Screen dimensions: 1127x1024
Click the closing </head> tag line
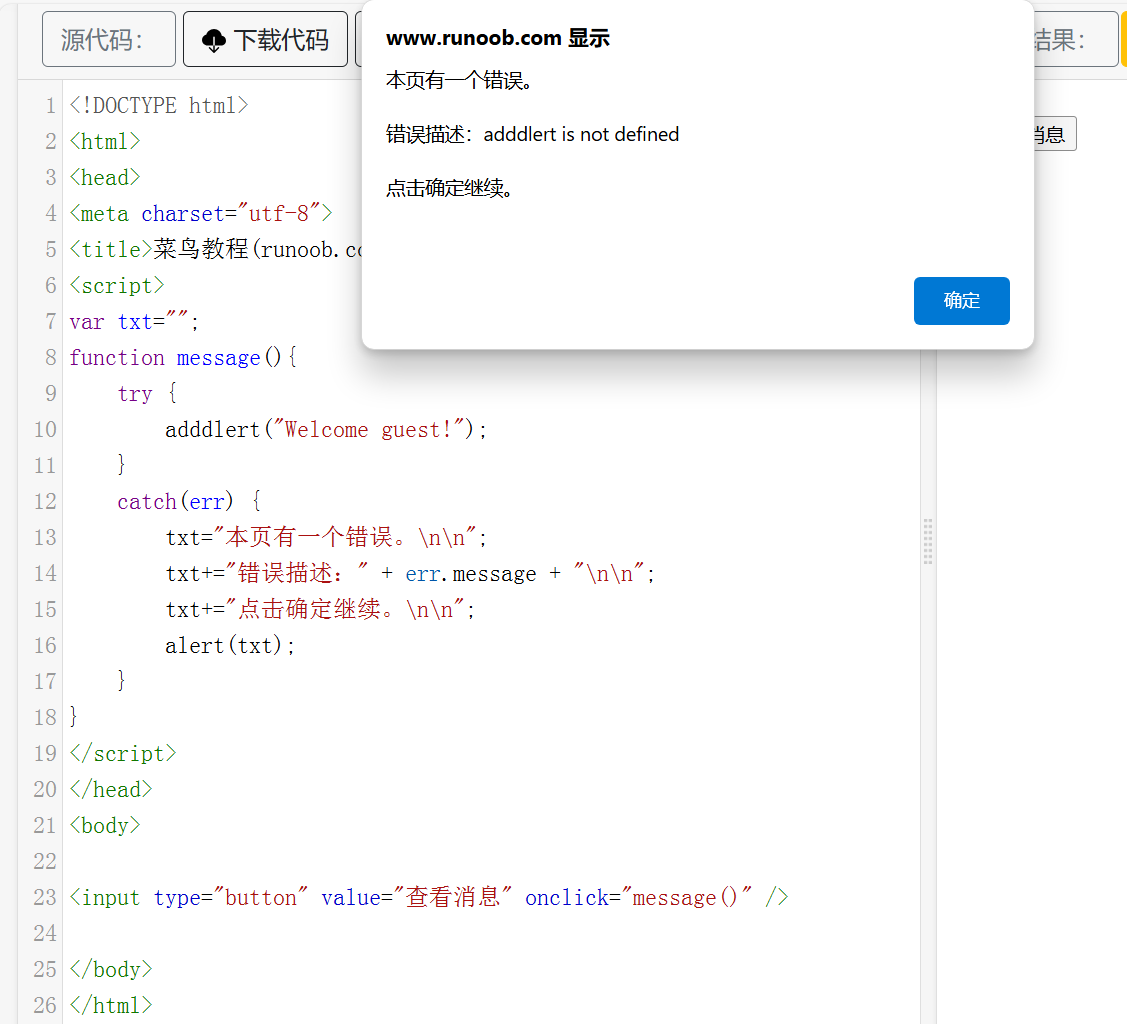pyautogui.click(x=111, y=789)
